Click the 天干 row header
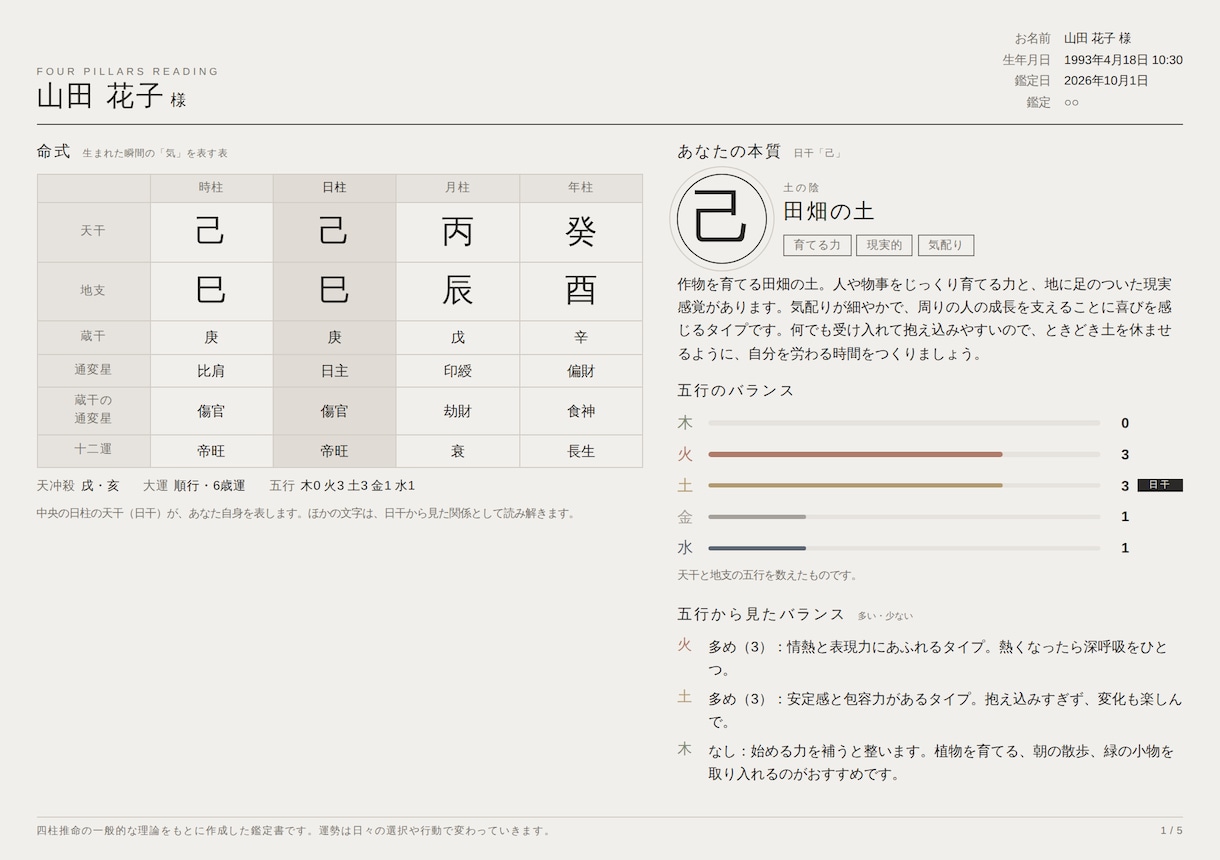1220x860 pixels. 93,232
